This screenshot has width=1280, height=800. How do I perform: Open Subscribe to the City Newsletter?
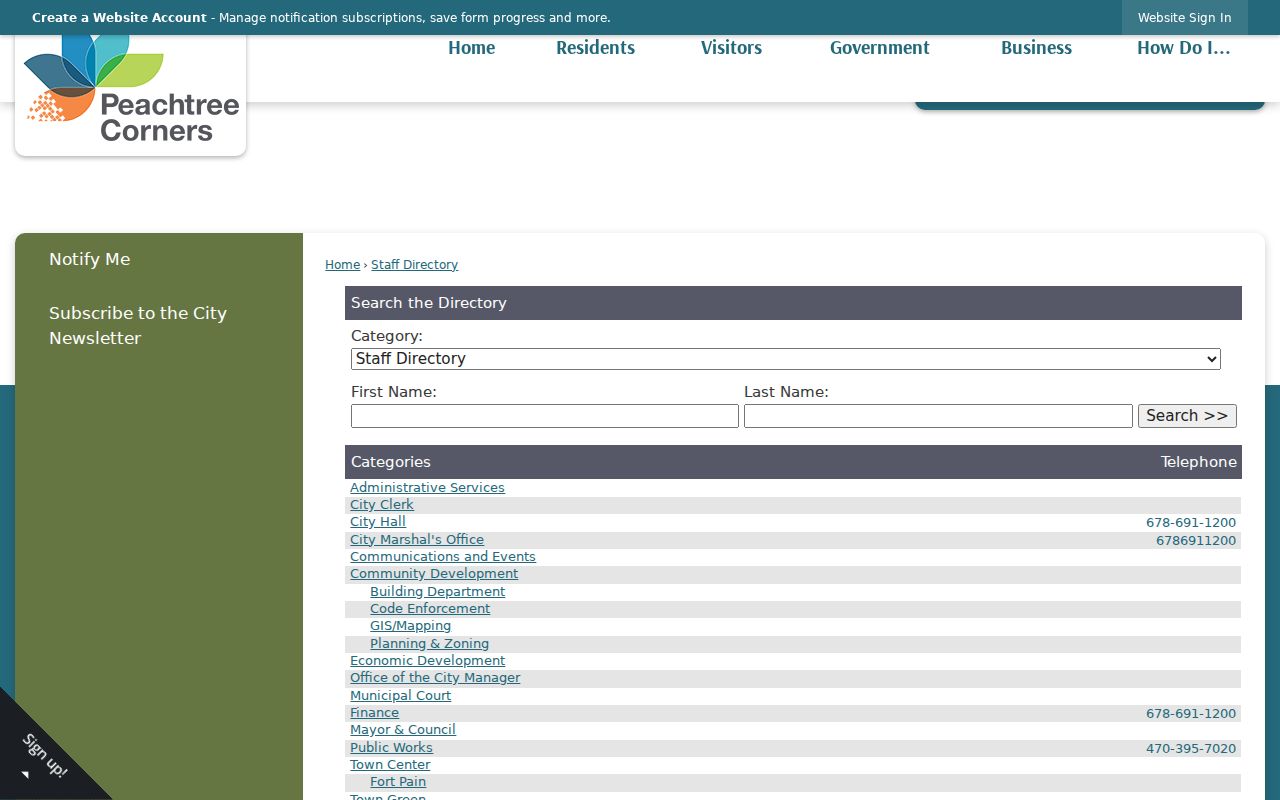(x=138, y=325)
